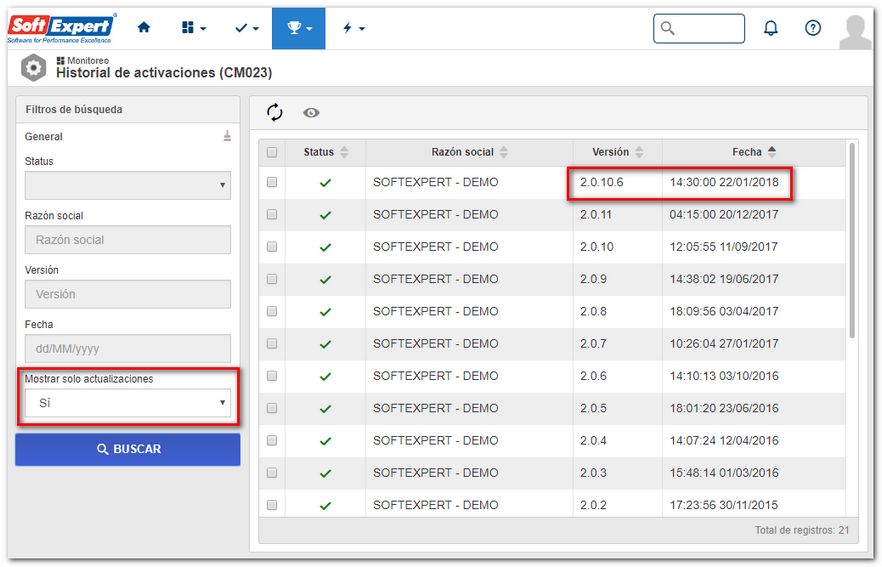Select date cell 14:30:00 22/01/2018
This screenshot has width=882, height=567.
pos(724,182)
